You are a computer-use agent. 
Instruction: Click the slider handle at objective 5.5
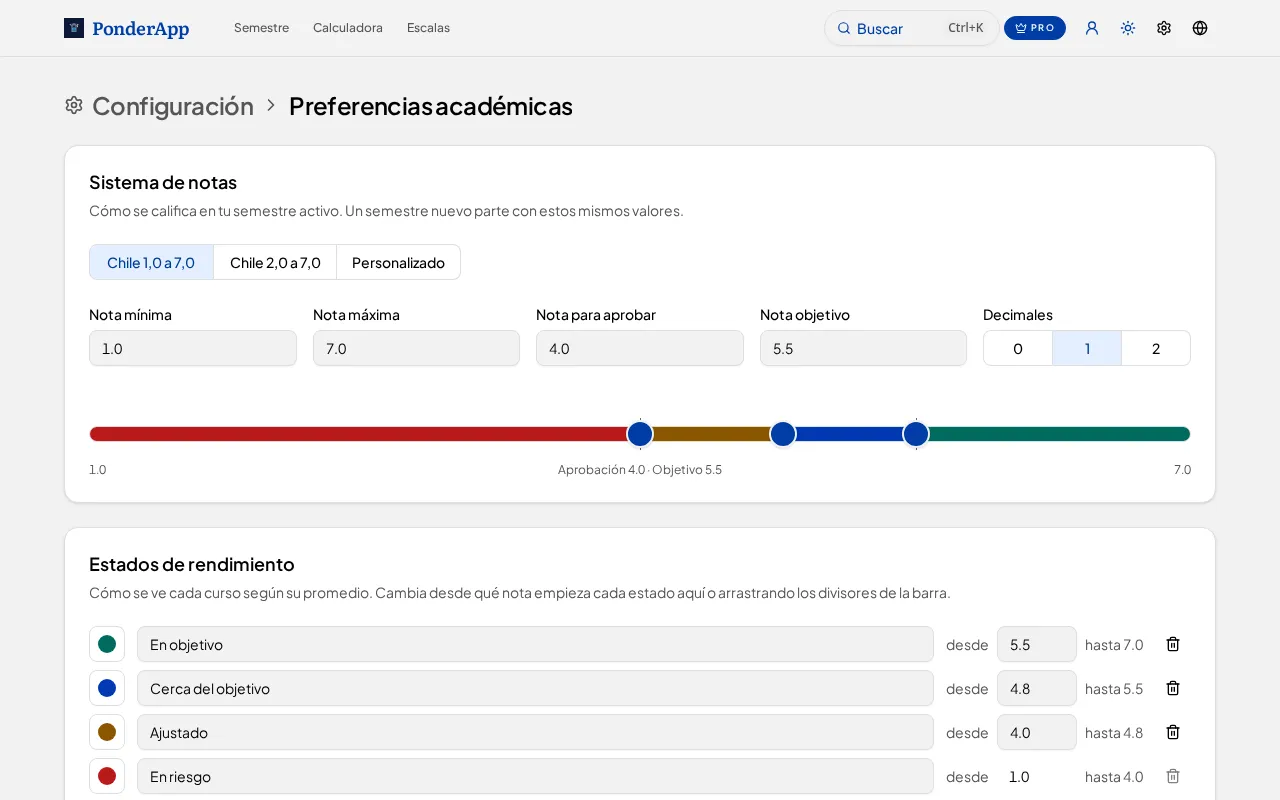pyautogui.click(x=916, y=434)
